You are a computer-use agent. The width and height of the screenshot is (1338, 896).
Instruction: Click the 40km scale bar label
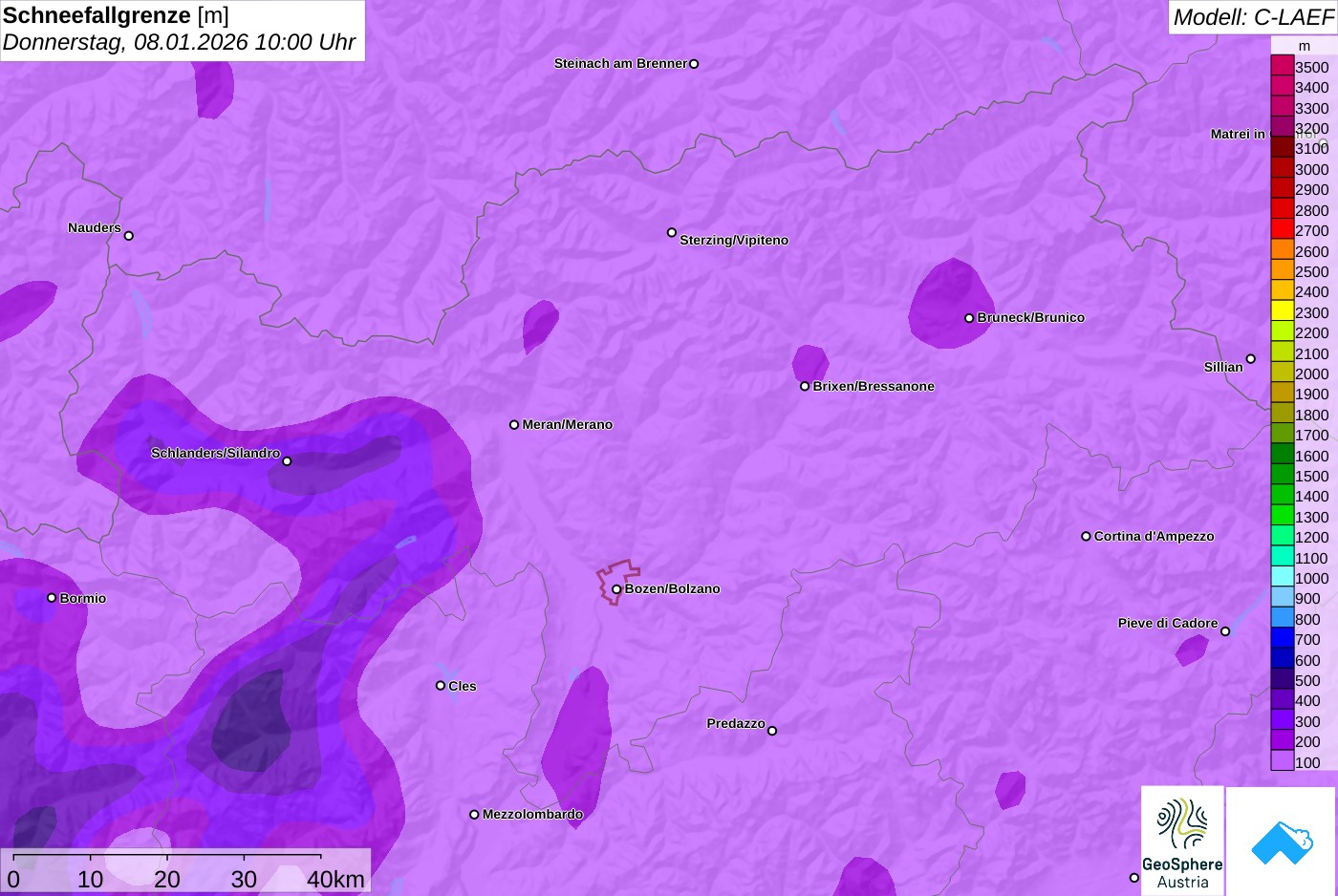click(x=335, y=879)
